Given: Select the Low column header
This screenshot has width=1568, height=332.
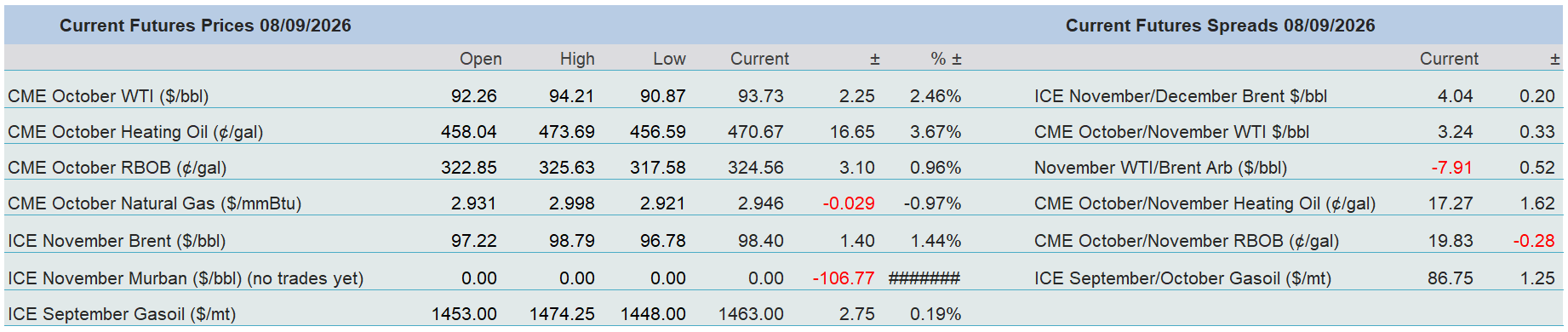Looking at the screenshot, I should tap(669, 59).
